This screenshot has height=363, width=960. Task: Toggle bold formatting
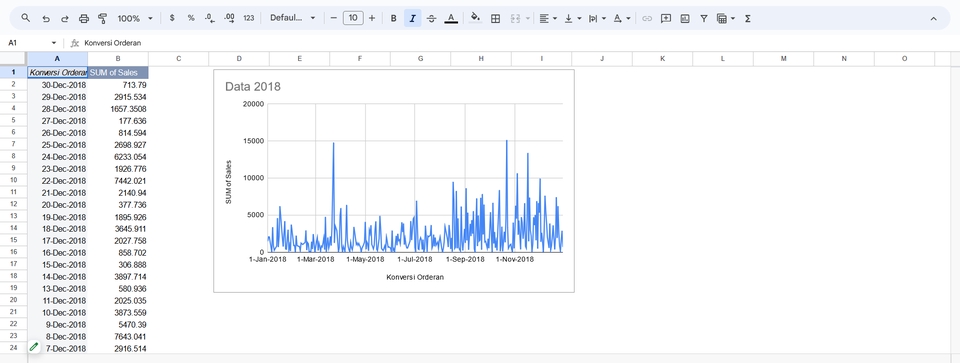(x=394, y=18)
